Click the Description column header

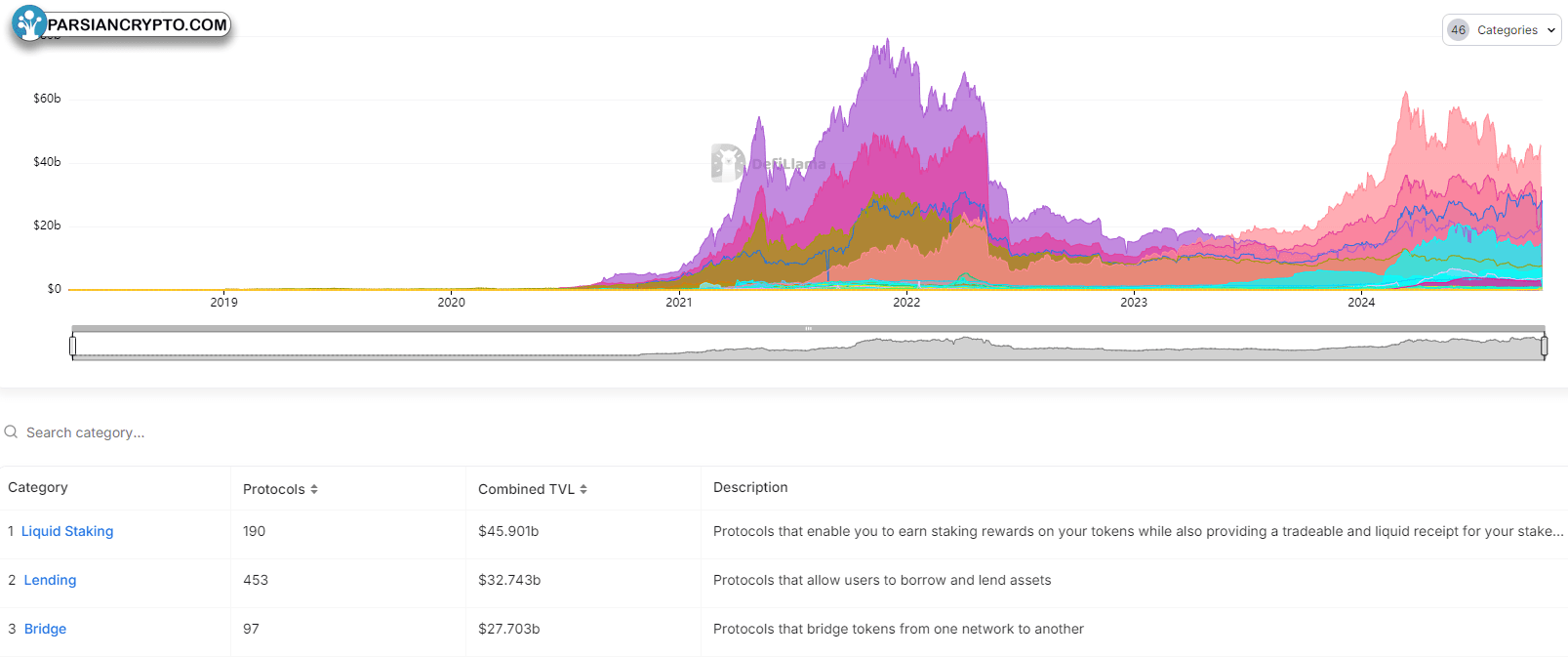click(750, 487)
